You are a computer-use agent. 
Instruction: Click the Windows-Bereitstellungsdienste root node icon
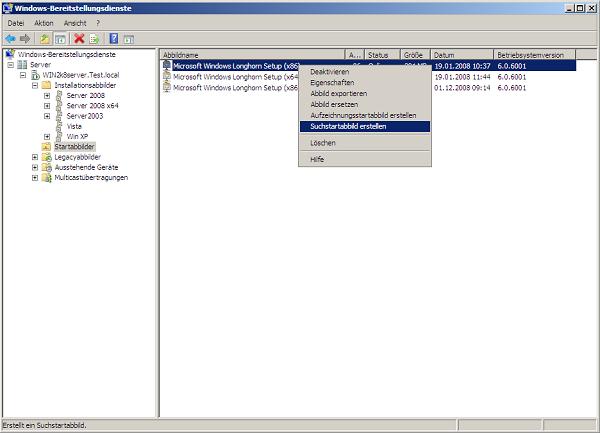(x=10, y=54)
